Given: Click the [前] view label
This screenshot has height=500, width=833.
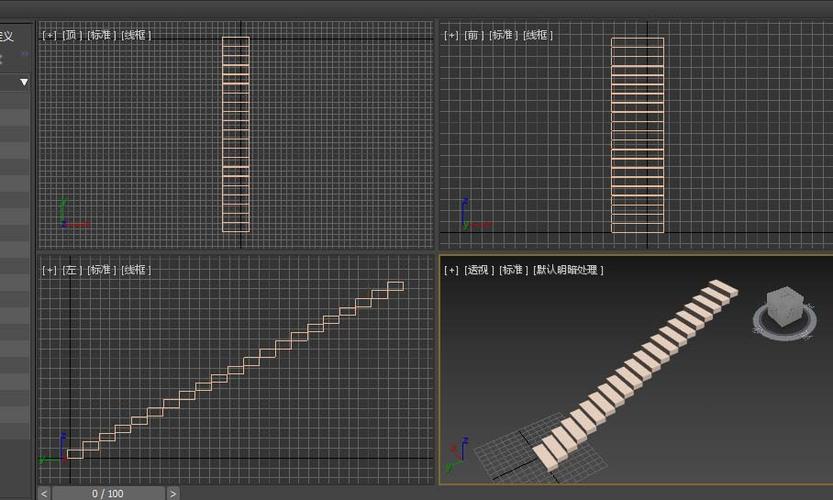Looking at the screenshot, I should pyautogui.click(x=474, y=35).
